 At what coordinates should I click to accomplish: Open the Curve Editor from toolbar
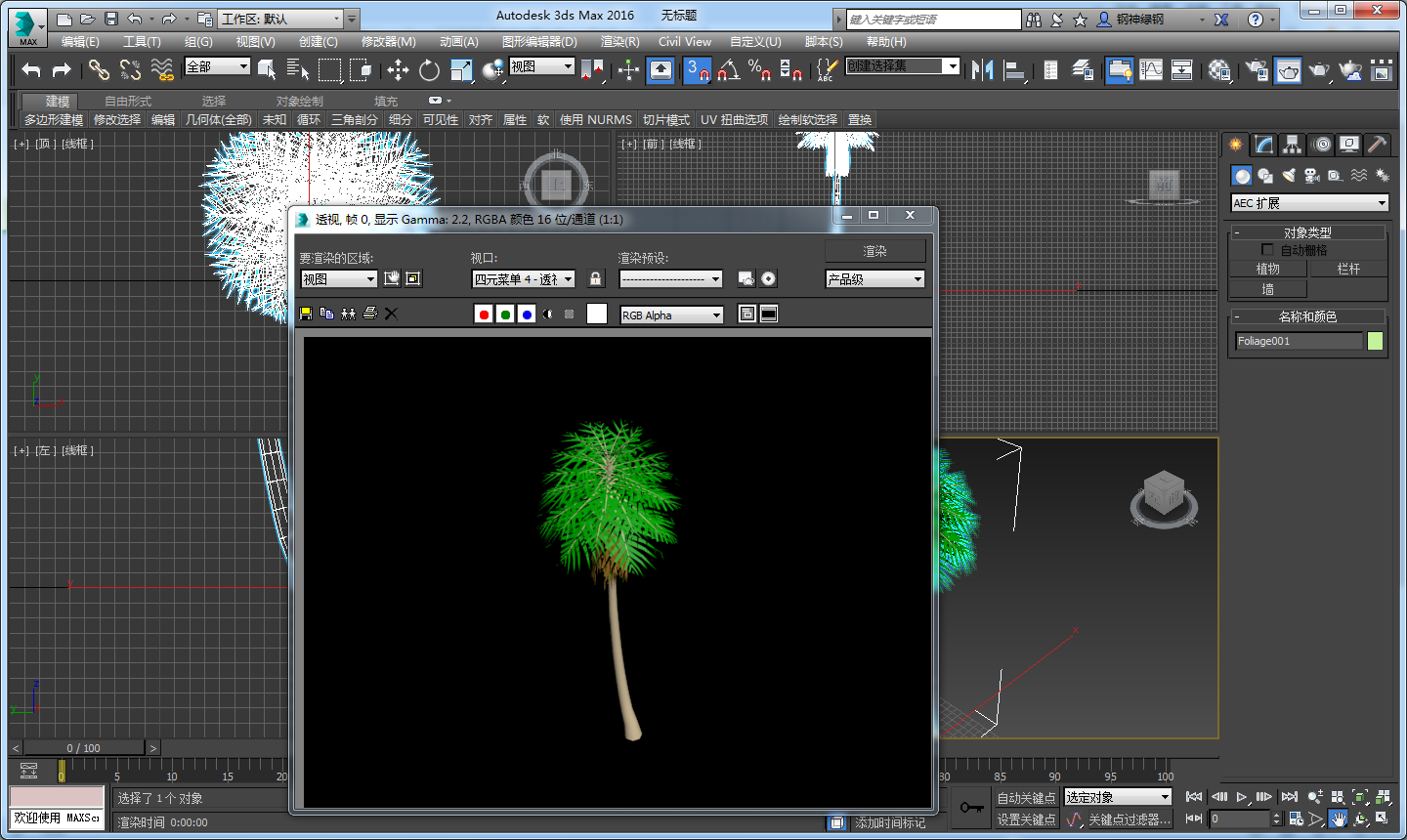[1151, 69]
